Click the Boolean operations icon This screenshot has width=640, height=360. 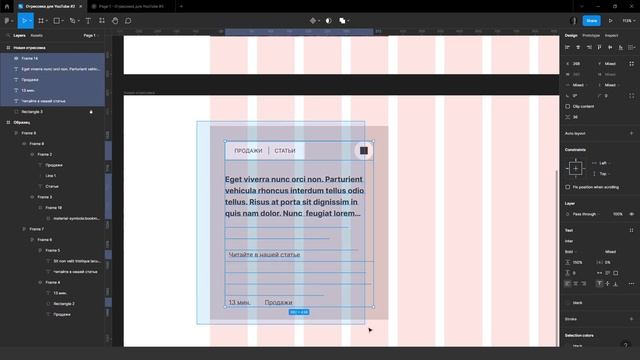pyautogui.click(x=343, y=21)
